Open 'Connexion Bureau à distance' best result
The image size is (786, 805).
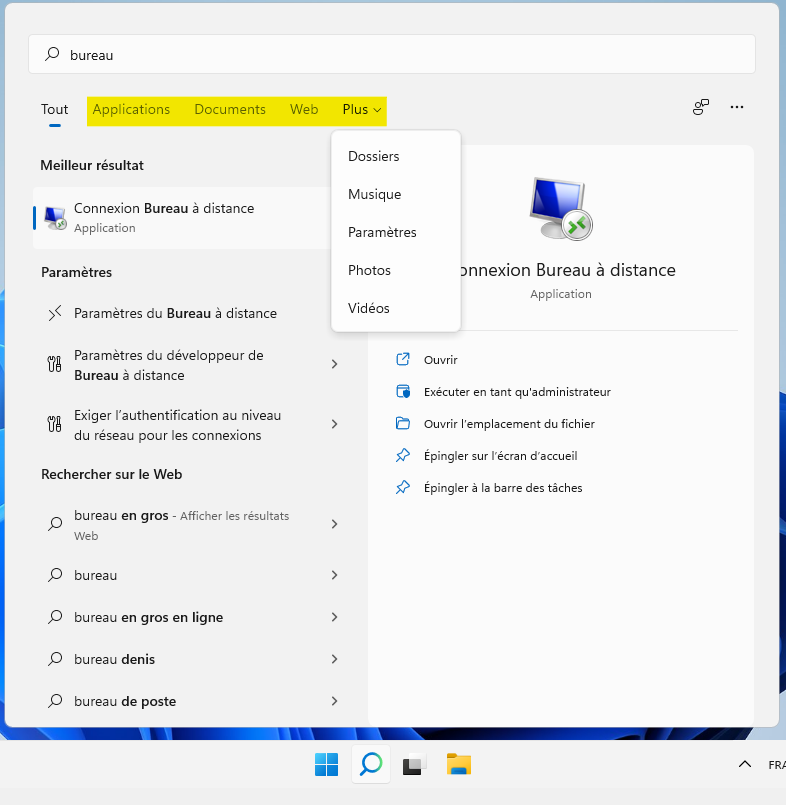[x=164, y=217]
